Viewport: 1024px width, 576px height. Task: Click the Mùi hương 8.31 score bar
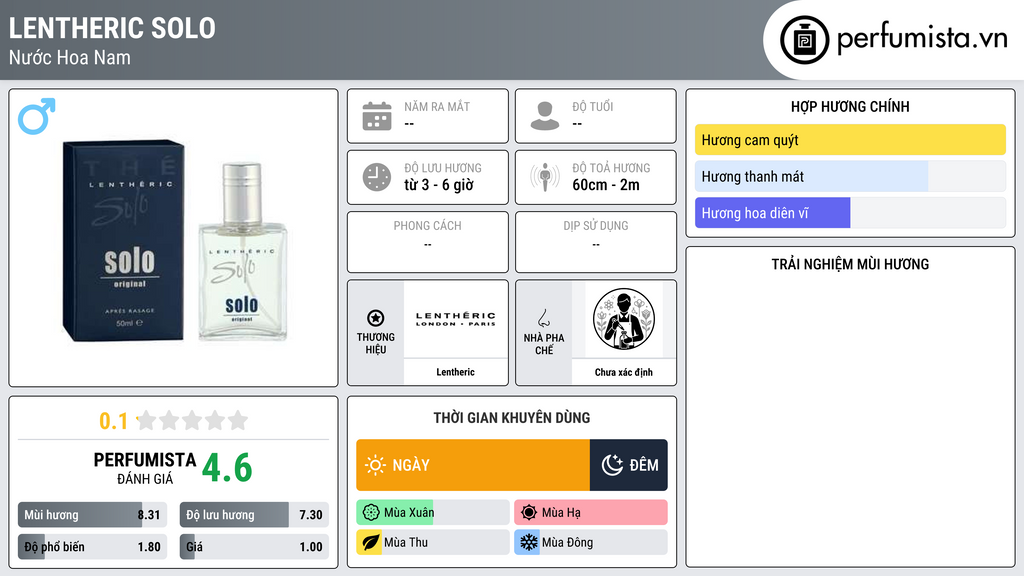coord(93,515)
